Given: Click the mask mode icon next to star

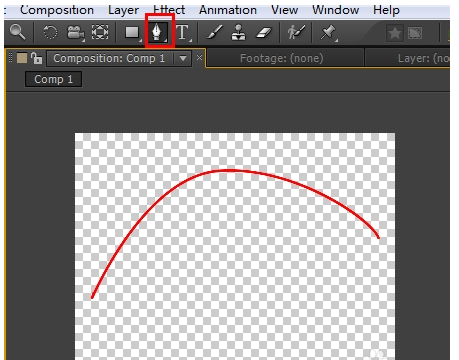Looking at the screenshot, I should tap(415, 33).
